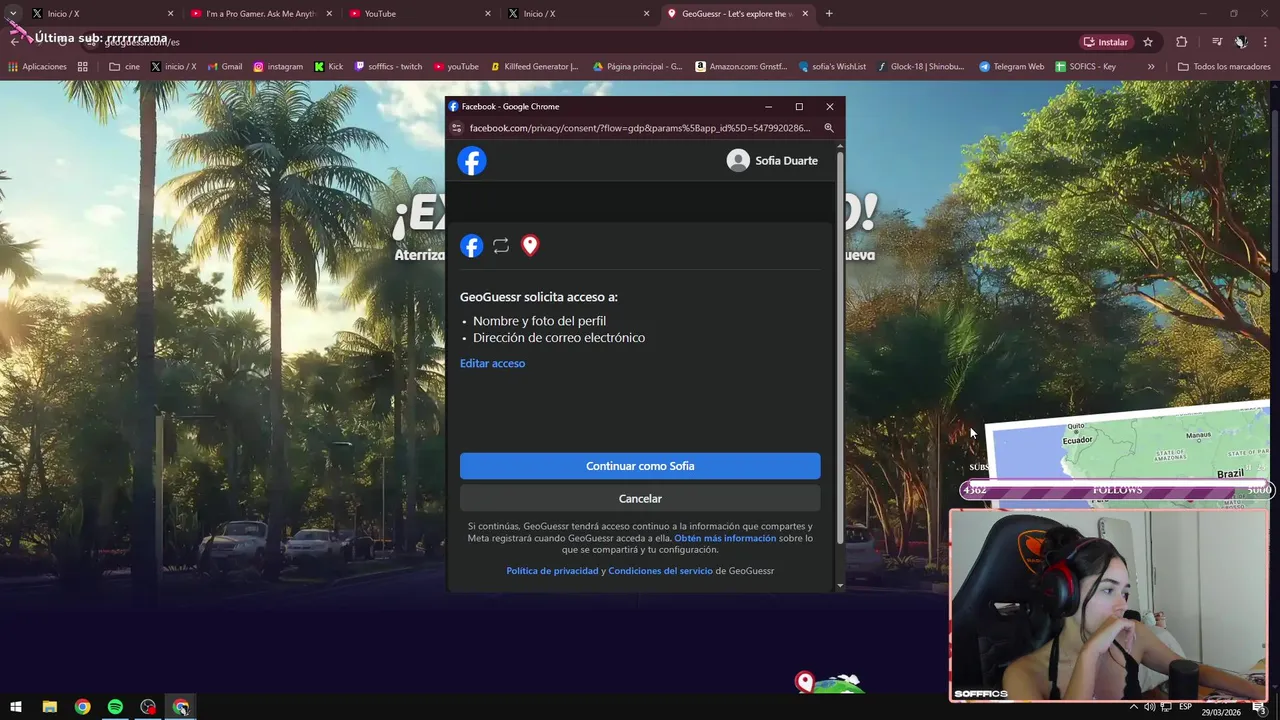Open Spotify from the taskbar

pyautogui.click(x=115, y=707)
